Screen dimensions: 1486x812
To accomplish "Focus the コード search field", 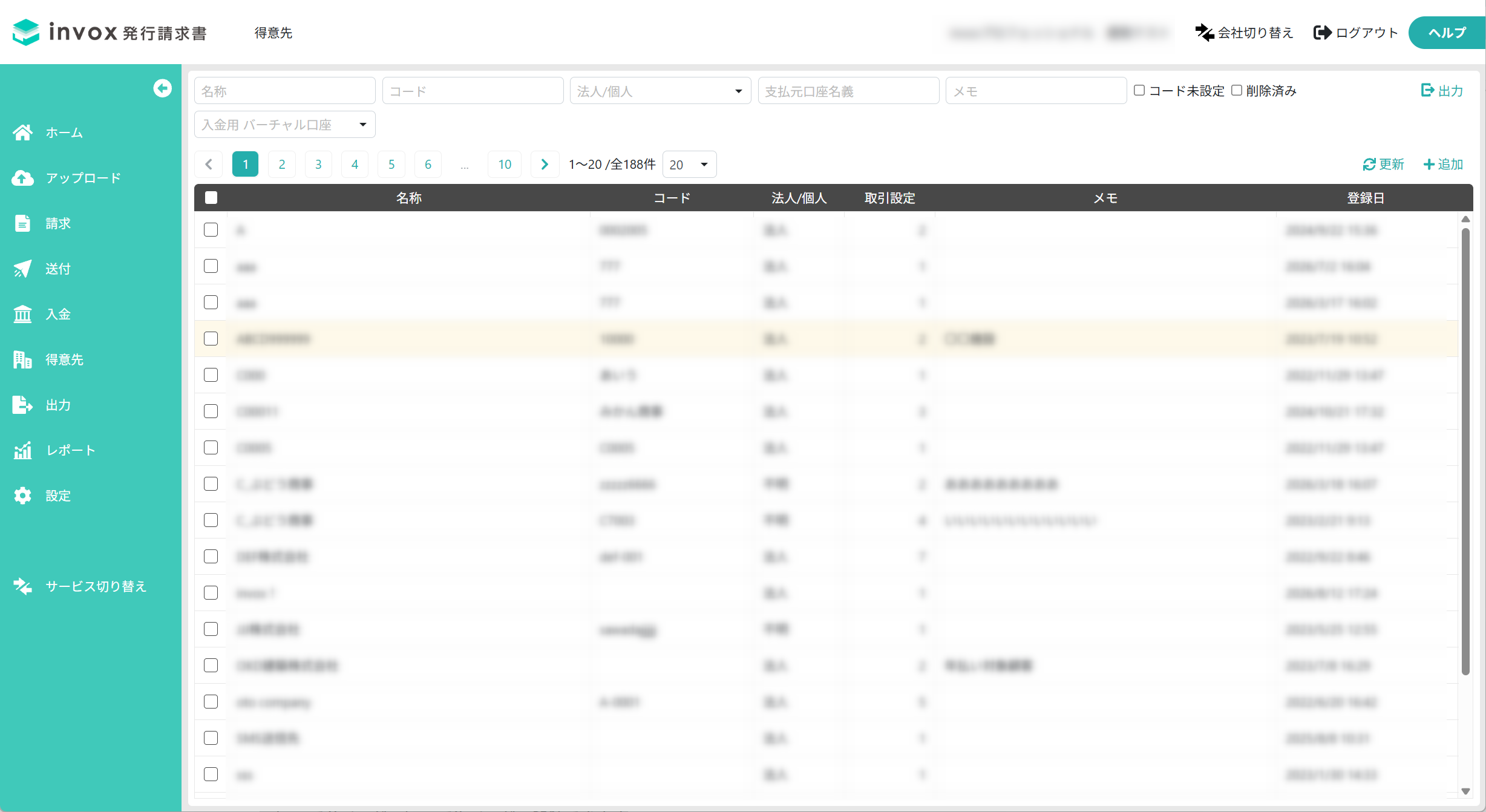I will tap(473, 91).
